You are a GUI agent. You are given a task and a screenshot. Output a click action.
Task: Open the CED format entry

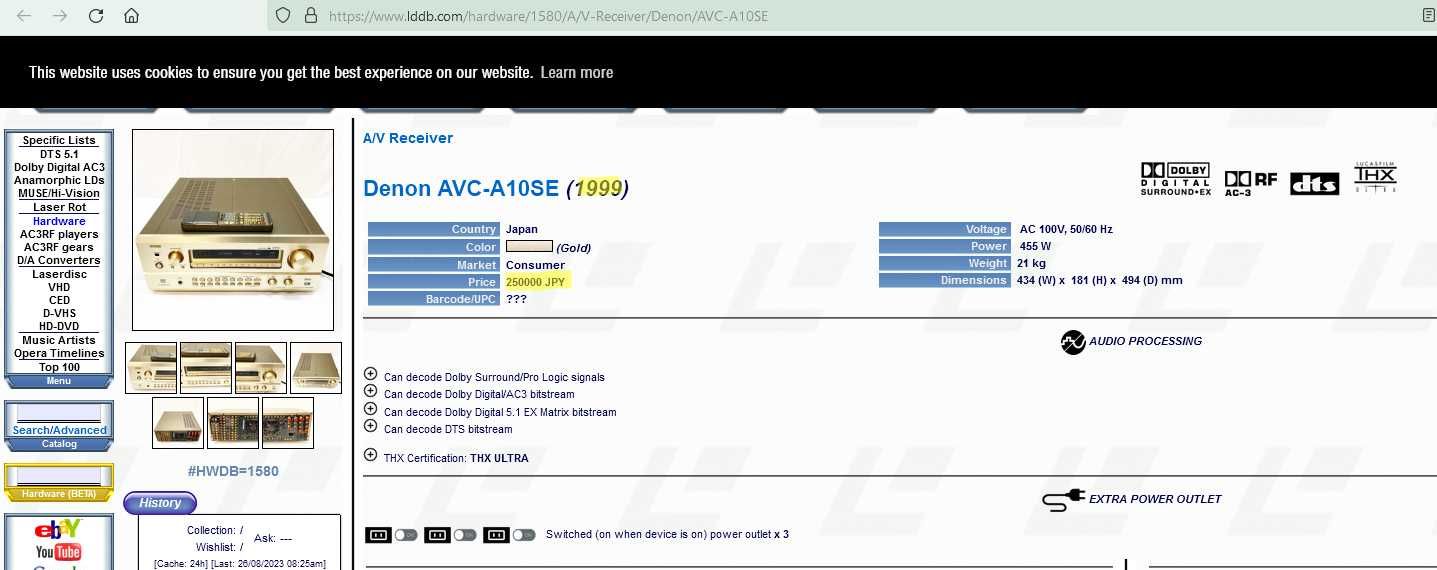click(59, 300)
